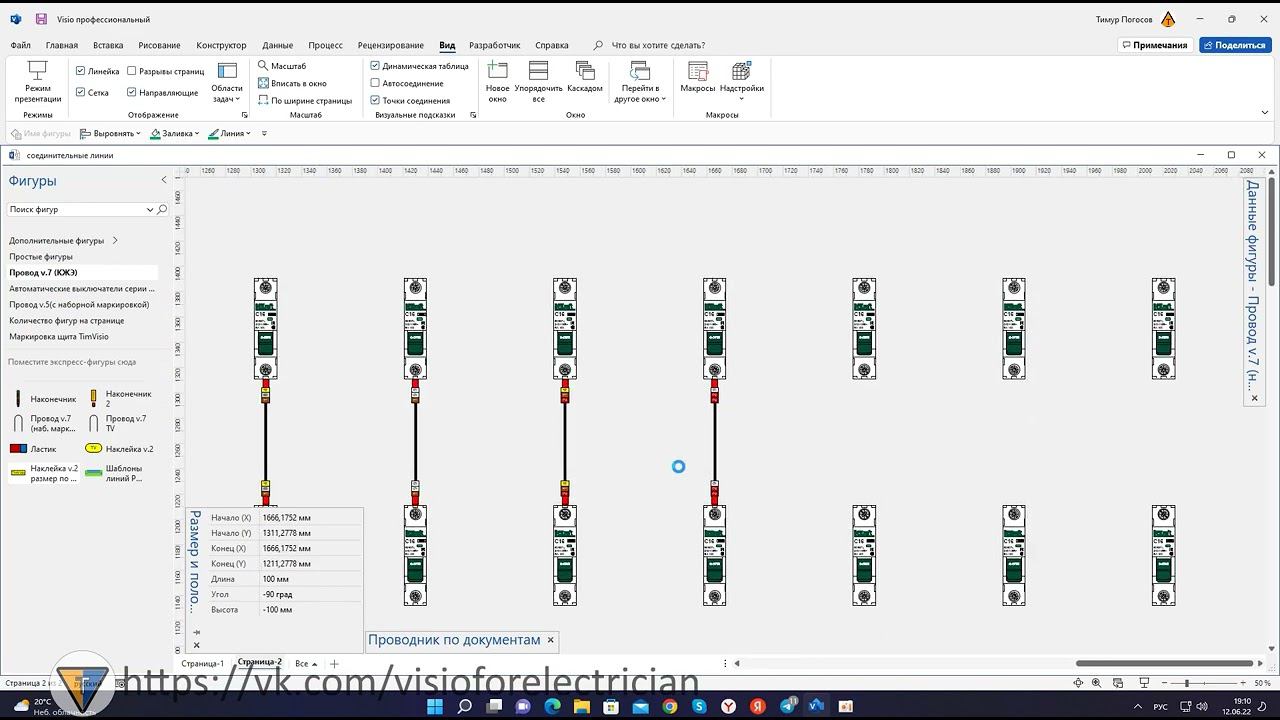Open the Конструктор ribbon tab
This screenshot has height=720, width=1280.
pos(221,45)
